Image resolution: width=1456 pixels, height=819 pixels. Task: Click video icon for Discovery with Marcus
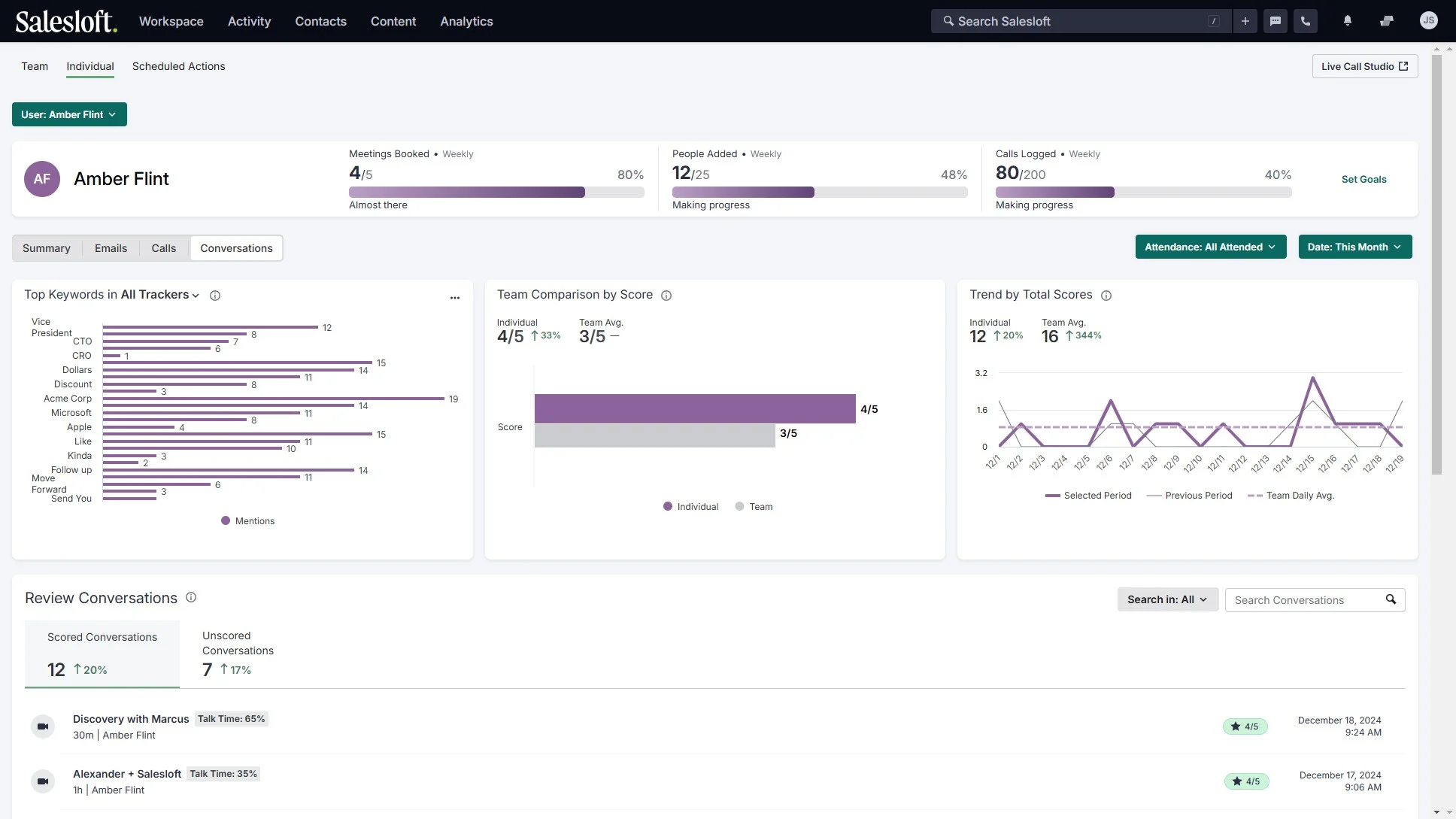tap(43, 726)
